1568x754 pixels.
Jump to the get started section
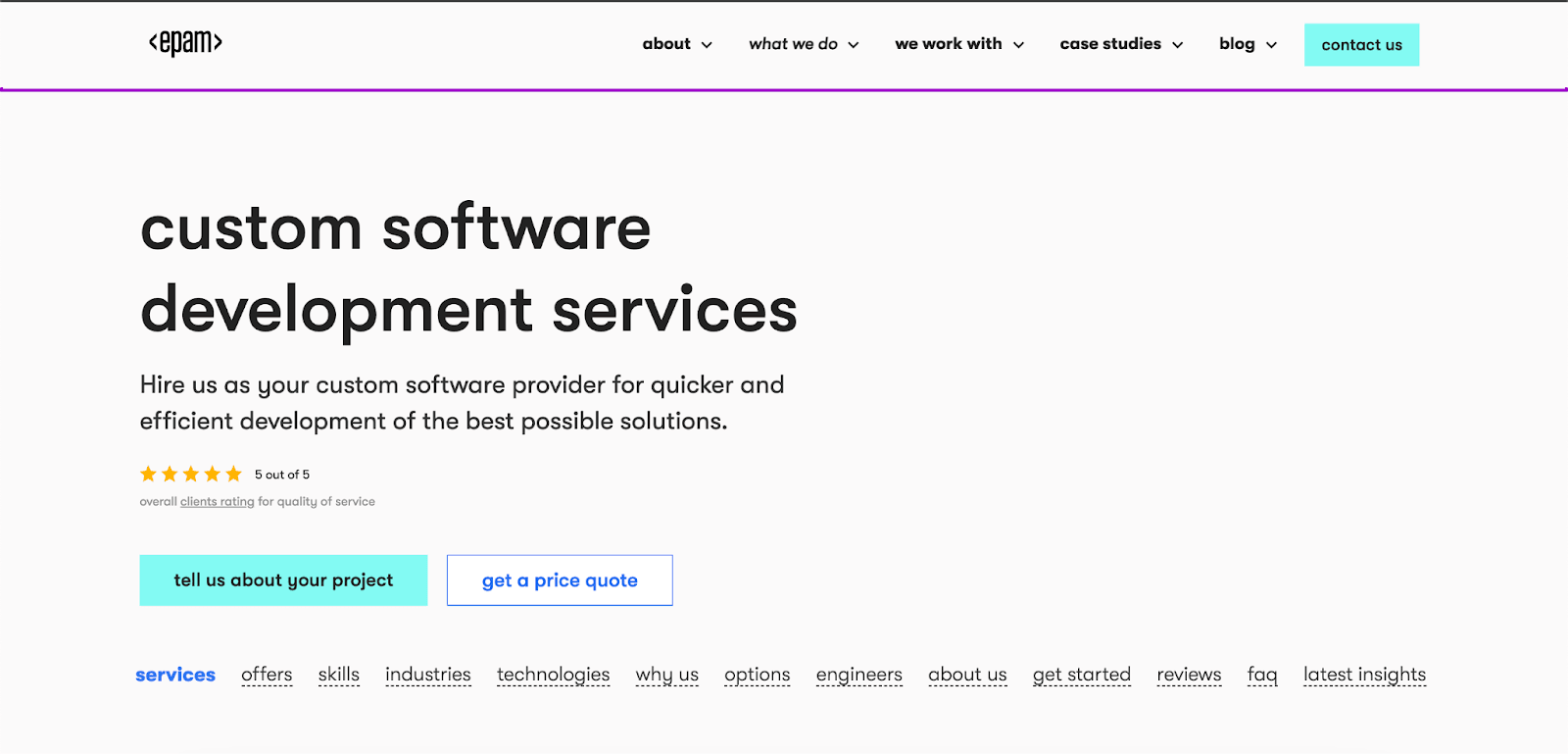(x=1082, y=675)
